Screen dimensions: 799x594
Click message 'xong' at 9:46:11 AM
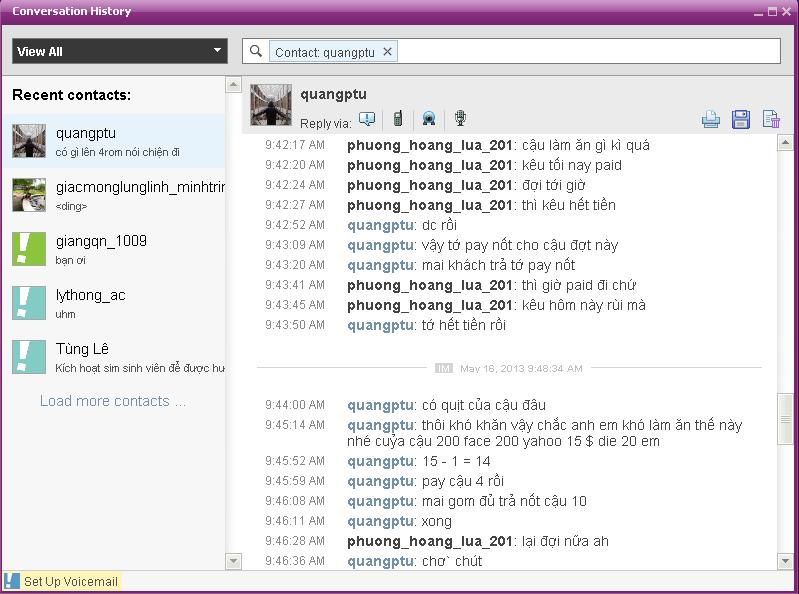point(437,522)
